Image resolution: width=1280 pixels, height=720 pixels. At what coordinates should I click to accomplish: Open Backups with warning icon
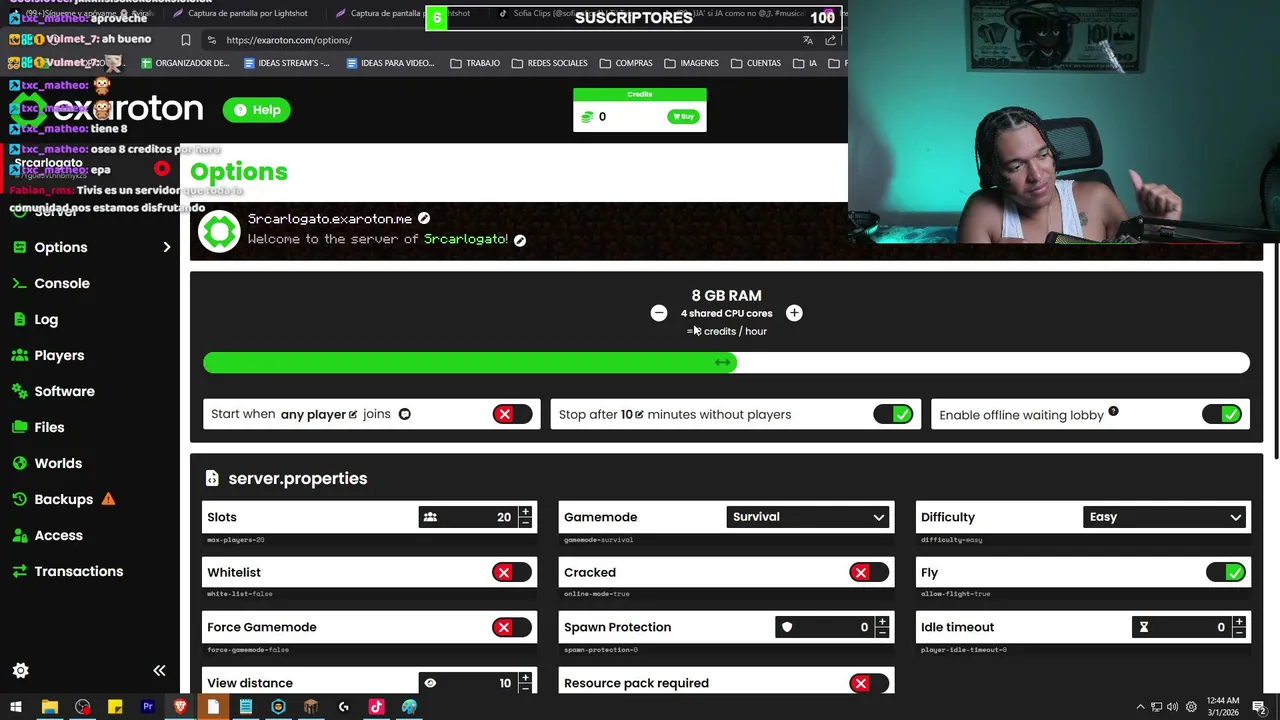pos(64,499)
